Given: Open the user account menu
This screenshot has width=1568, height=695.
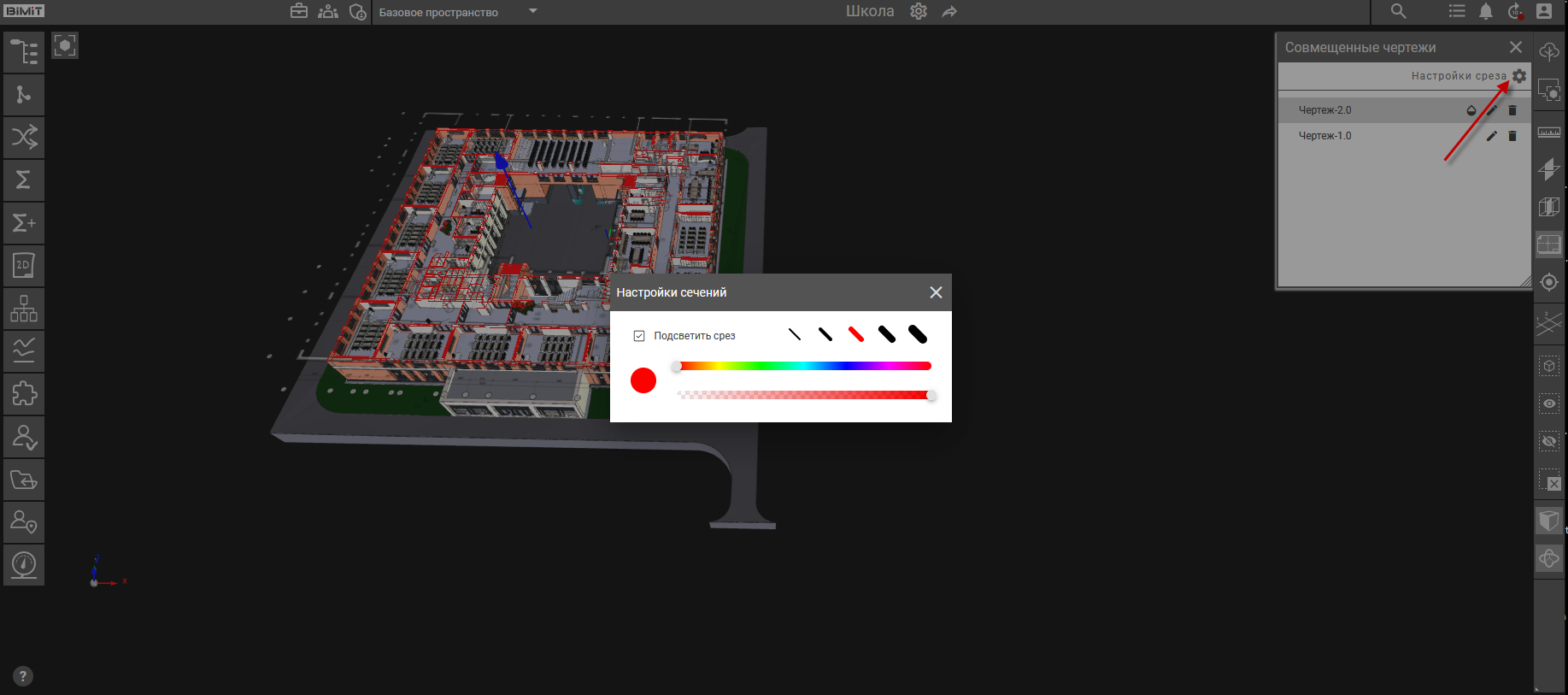Looking at the screenshot, I should tap(1544, 12).
